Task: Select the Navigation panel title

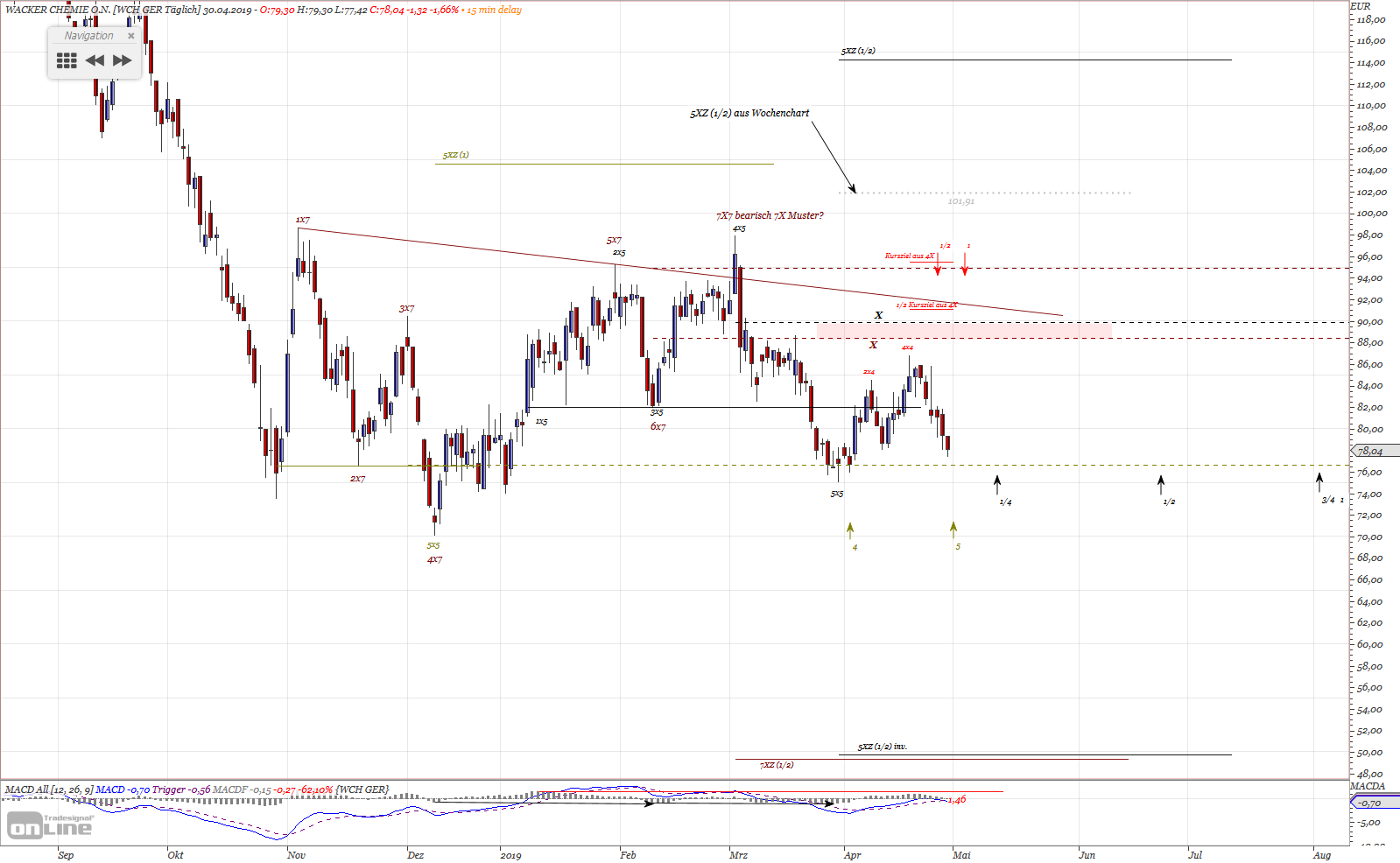Action: tap(88, 36)
